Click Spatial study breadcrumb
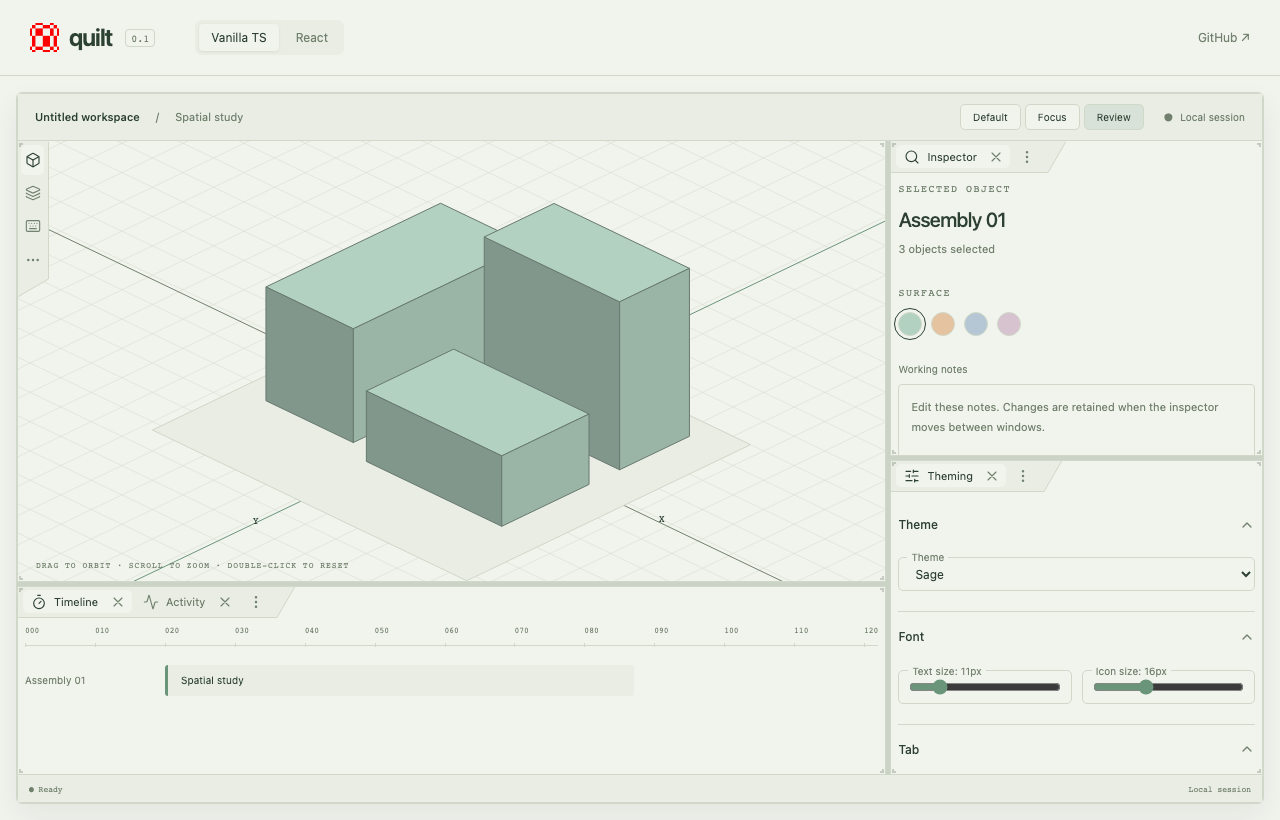This screenshot has width=1280, height=820. coord(209,117)
